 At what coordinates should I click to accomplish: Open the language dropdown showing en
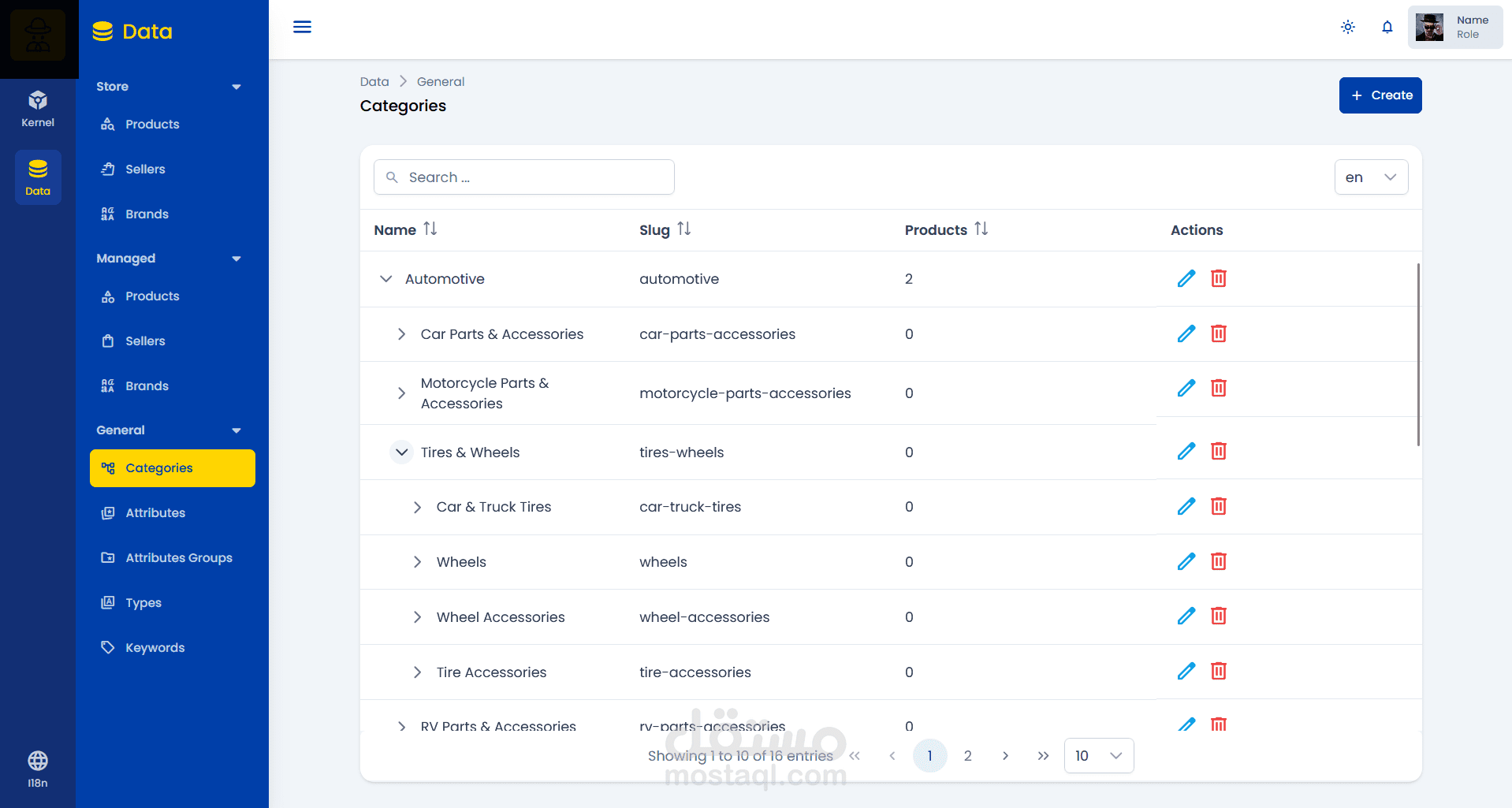(1371, 177)
